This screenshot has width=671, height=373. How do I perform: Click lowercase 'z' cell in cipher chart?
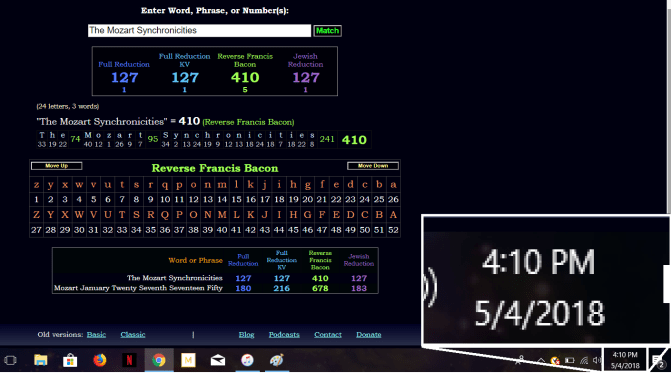click(x=36, y=185)
